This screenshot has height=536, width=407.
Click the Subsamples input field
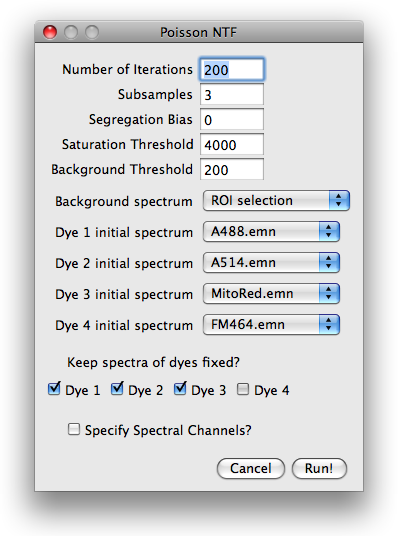tap(232, 94)
